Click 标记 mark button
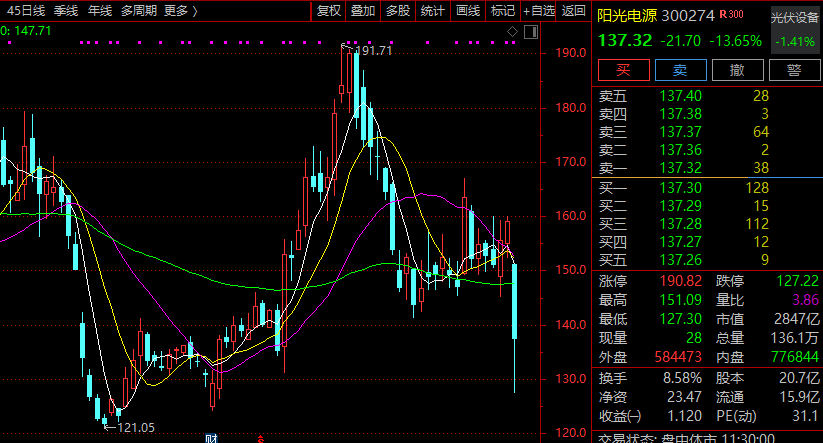 pyautogui.click(x=502, y=10)
